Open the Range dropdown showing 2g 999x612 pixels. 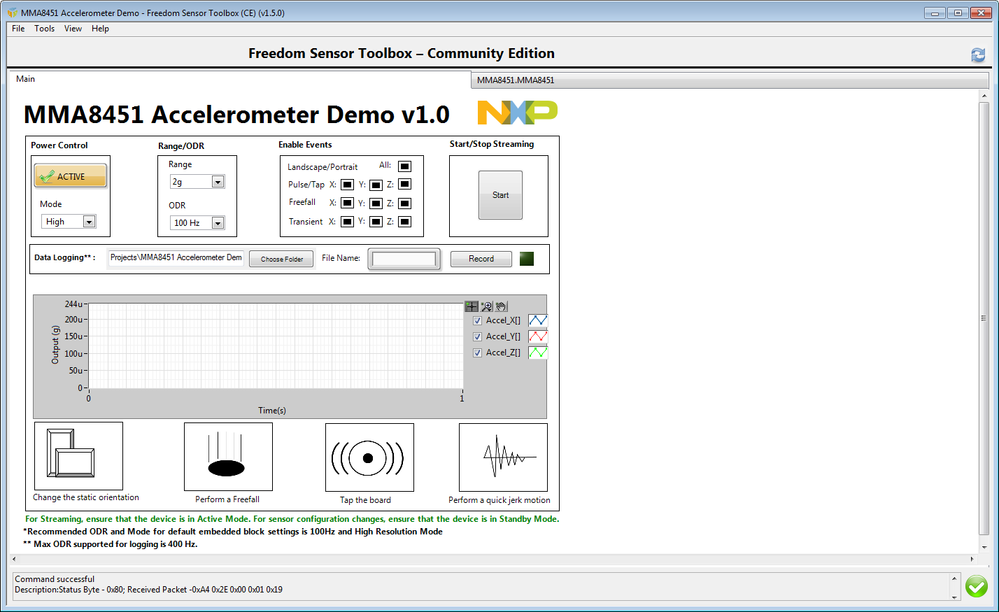pos(197,182)
